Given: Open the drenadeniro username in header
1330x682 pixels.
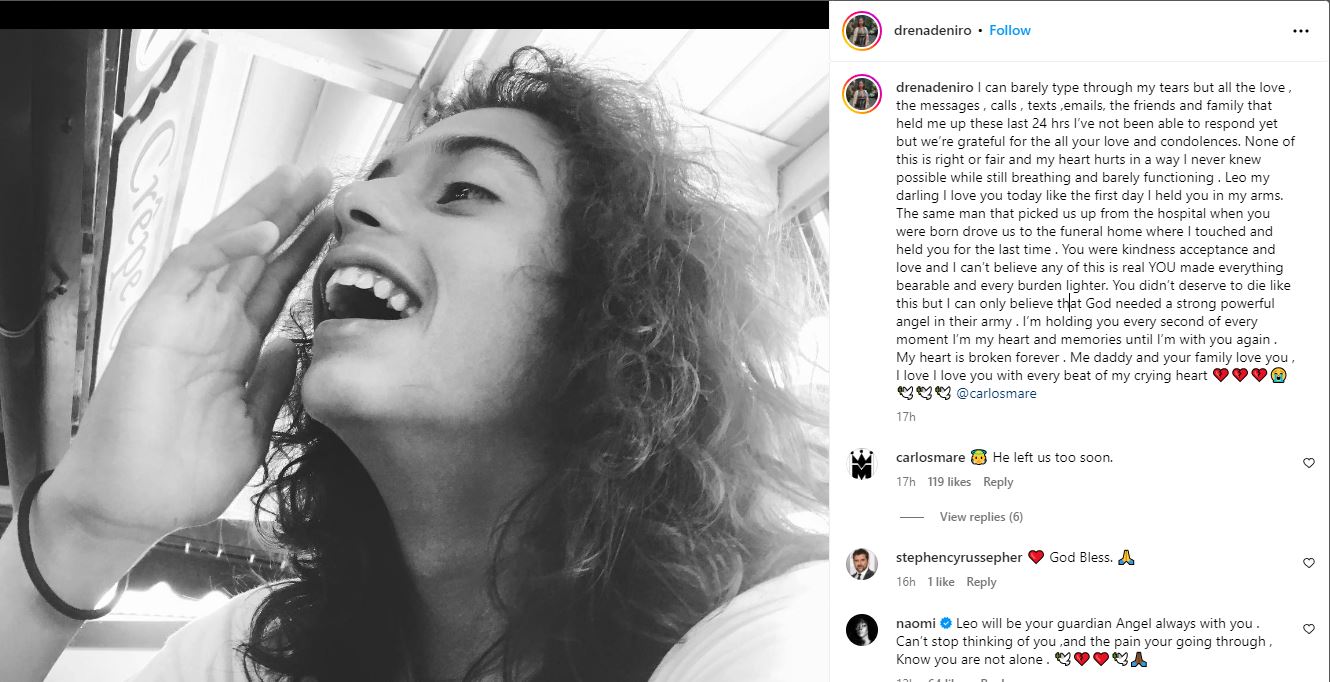Looking at the screenshot, I should (930, 31).
